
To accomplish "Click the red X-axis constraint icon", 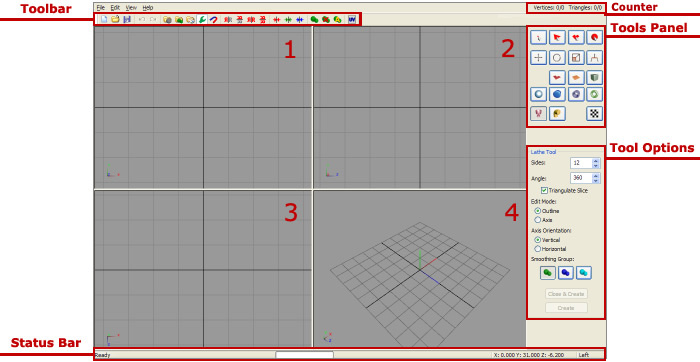I will click(x=277, y=20).
